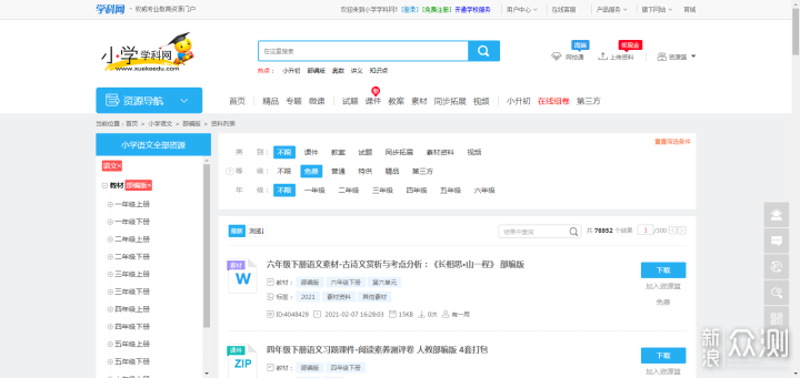Expand the 一年级上册 tree node
The height and width of the screenshot is (378, 800).
point(110,205)
